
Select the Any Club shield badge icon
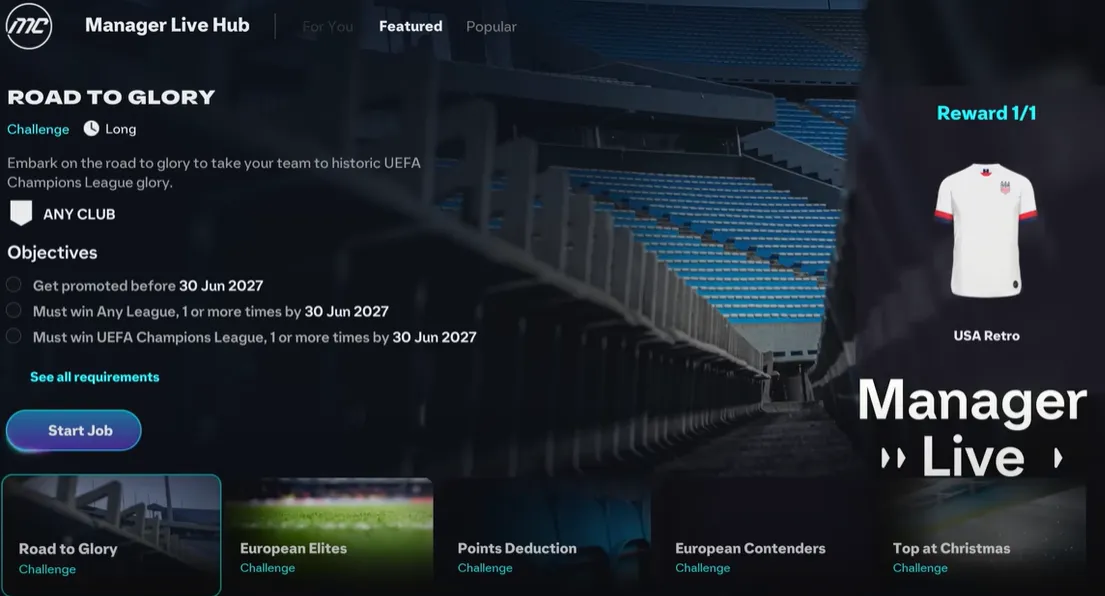click(x=21, y=213)
